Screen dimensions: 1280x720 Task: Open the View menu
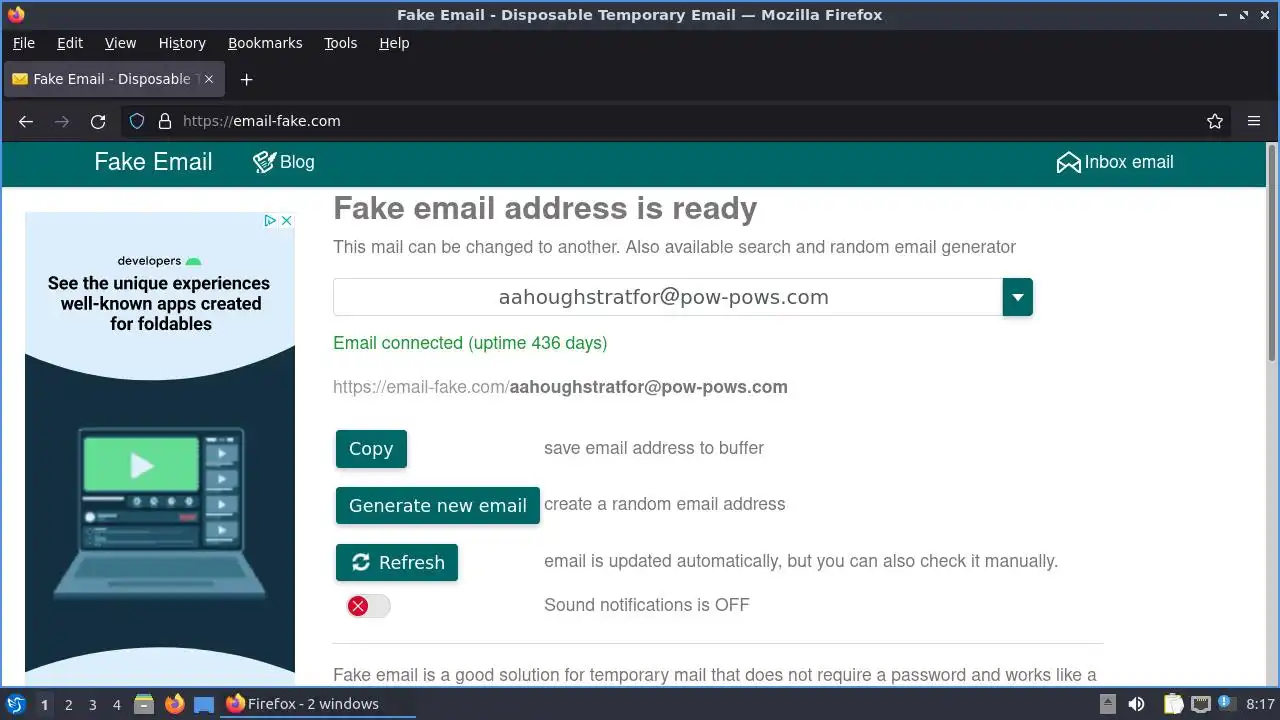coord(120,43)
